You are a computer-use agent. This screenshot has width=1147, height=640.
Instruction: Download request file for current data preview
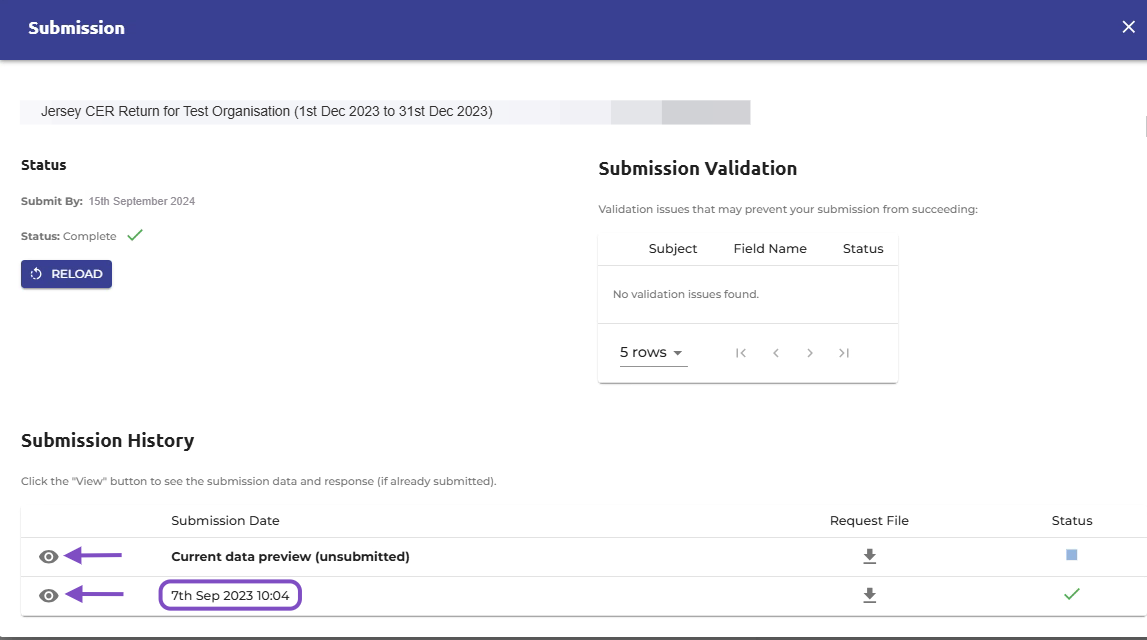click(x=869, y=557)
